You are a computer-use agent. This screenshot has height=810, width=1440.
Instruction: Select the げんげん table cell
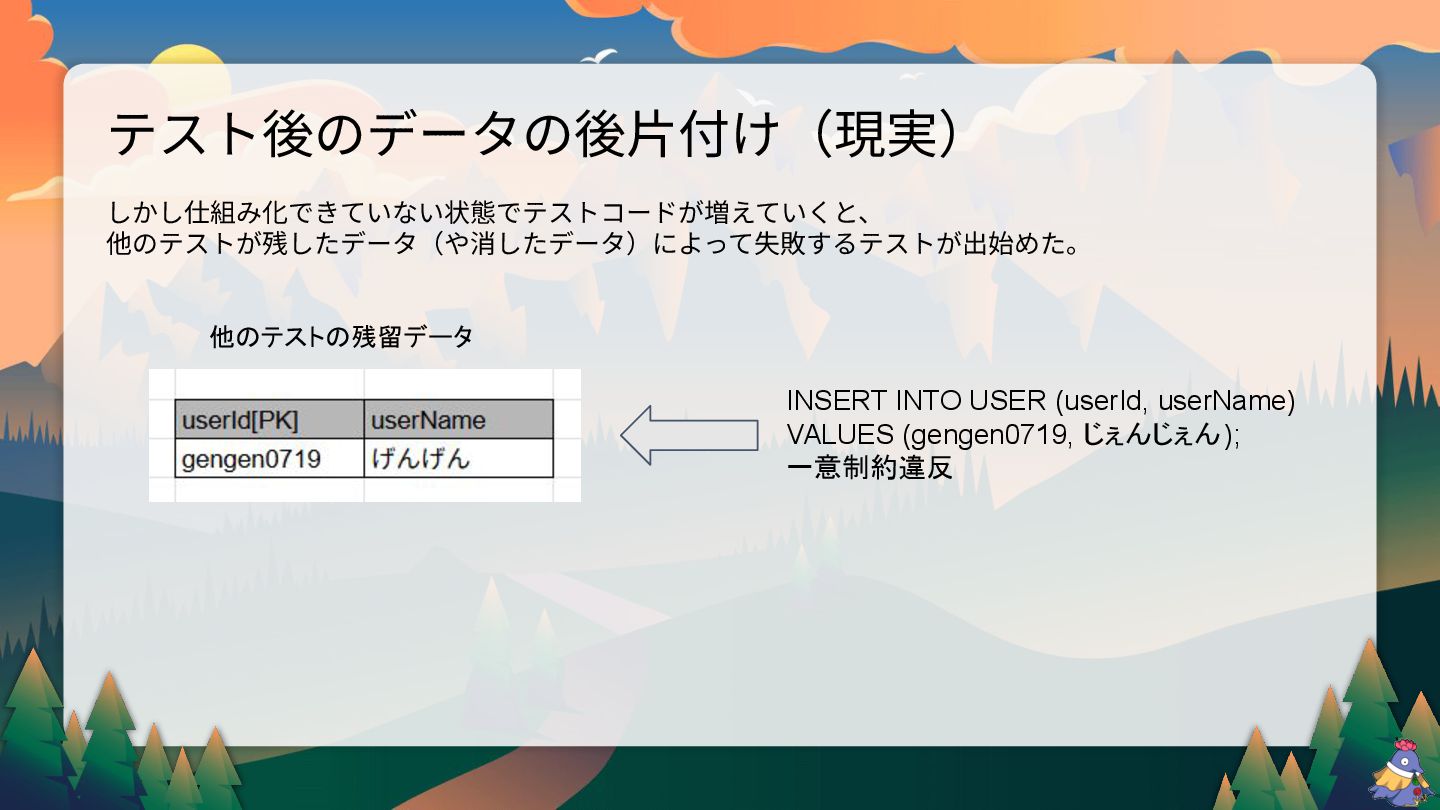tap(458, 458)
